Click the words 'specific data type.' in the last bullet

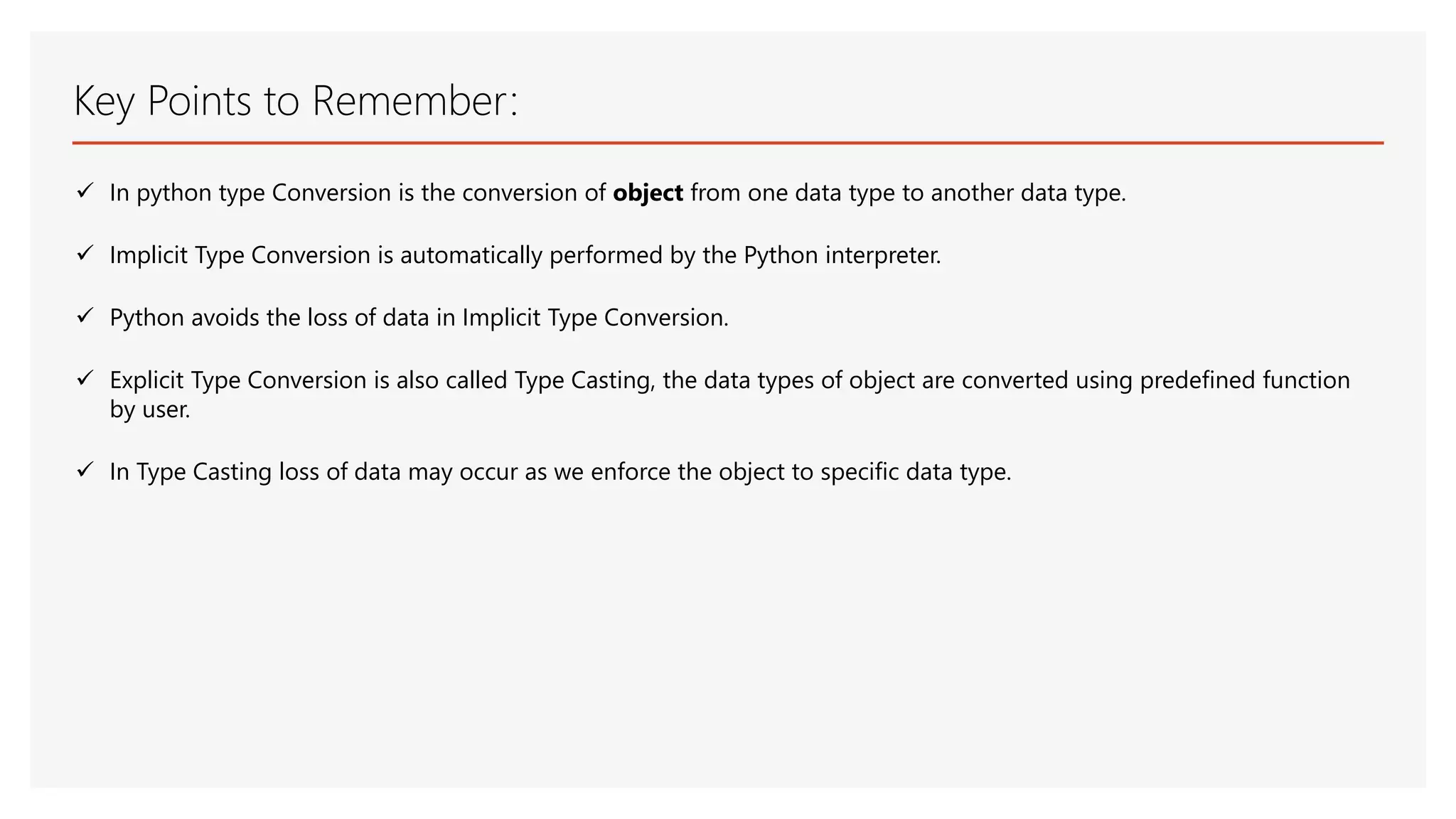(916, 472)
